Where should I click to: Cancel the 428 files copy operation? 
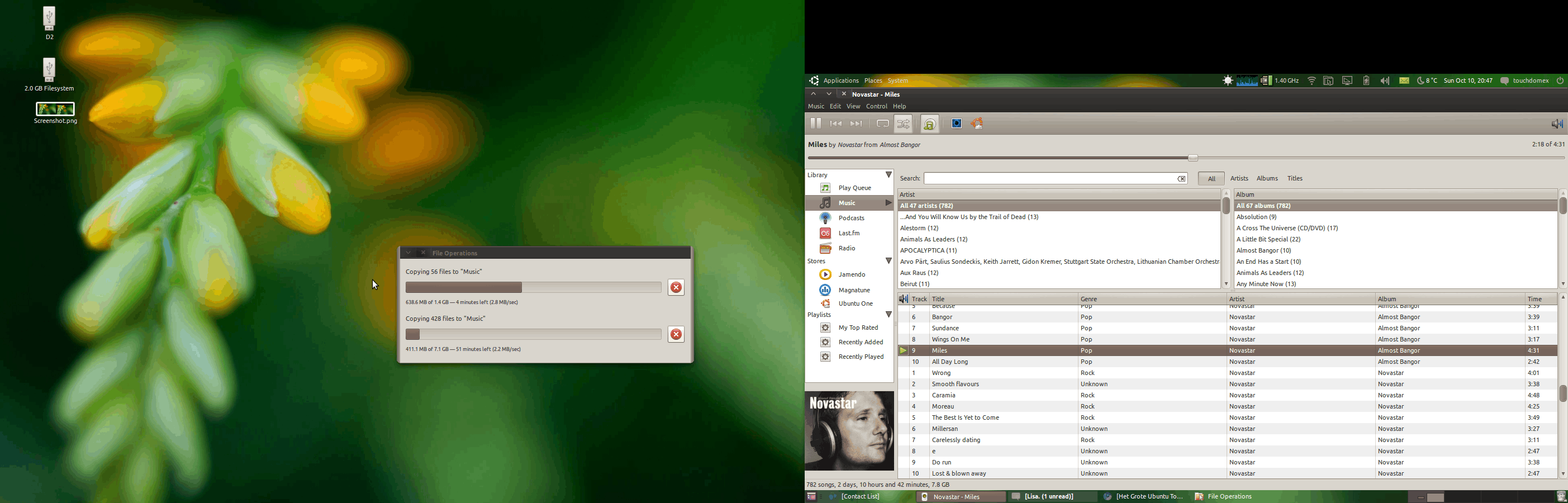(676, 334)
